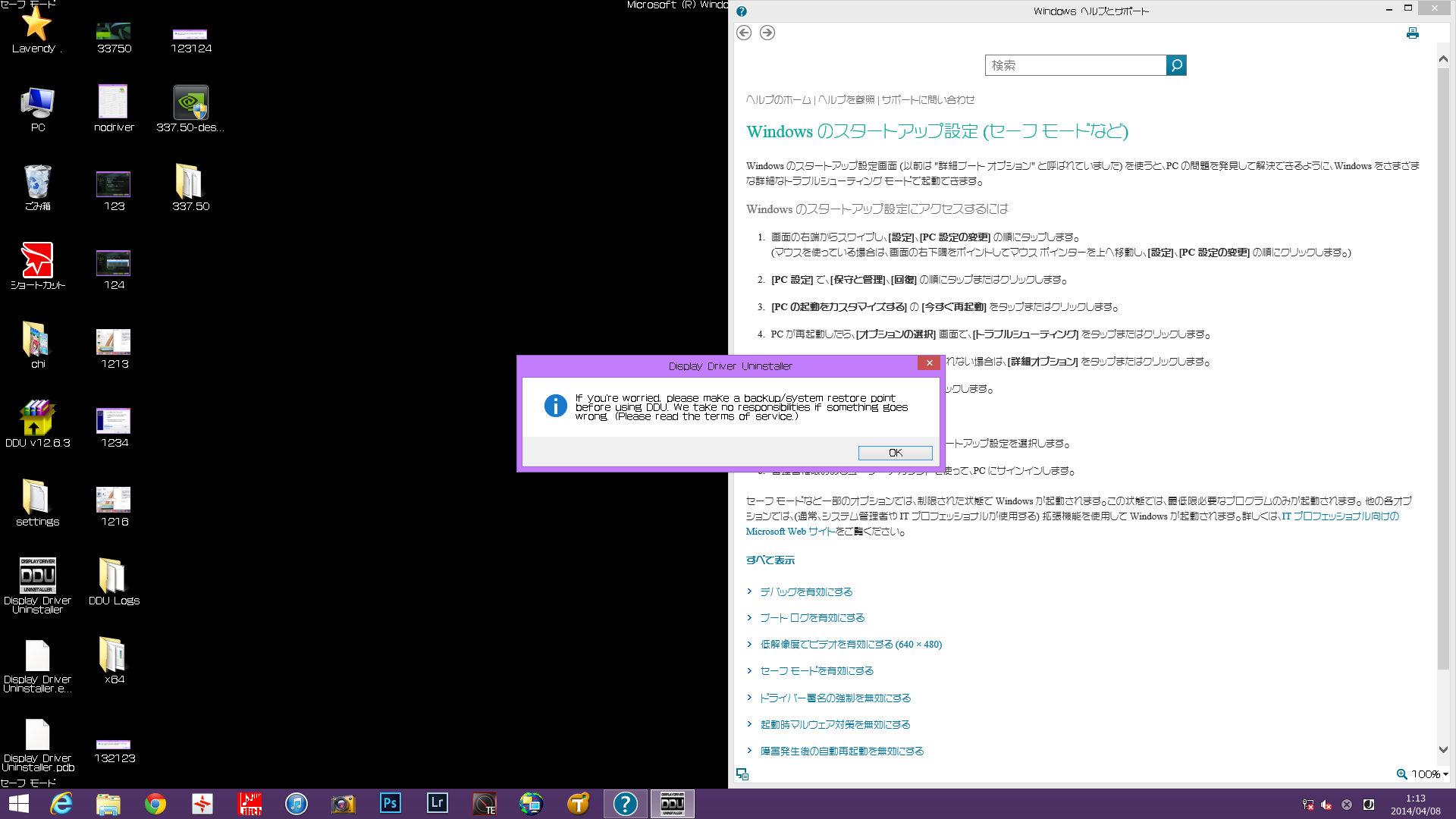Go forward in Windows Help window
Image resolution: width=1456 pixels, height=819 pixels.
click(767, 33)
